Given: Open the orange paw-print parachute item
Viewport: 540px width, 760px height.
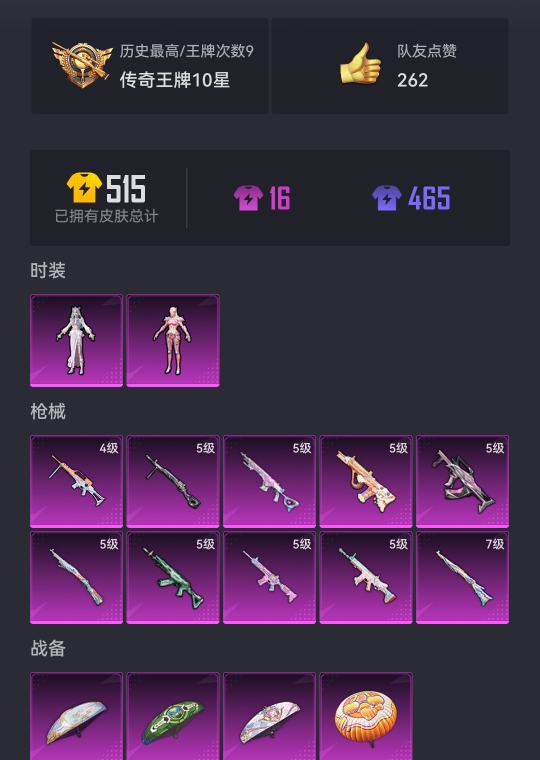Looking at the screenshot, I should pos(366,716).
